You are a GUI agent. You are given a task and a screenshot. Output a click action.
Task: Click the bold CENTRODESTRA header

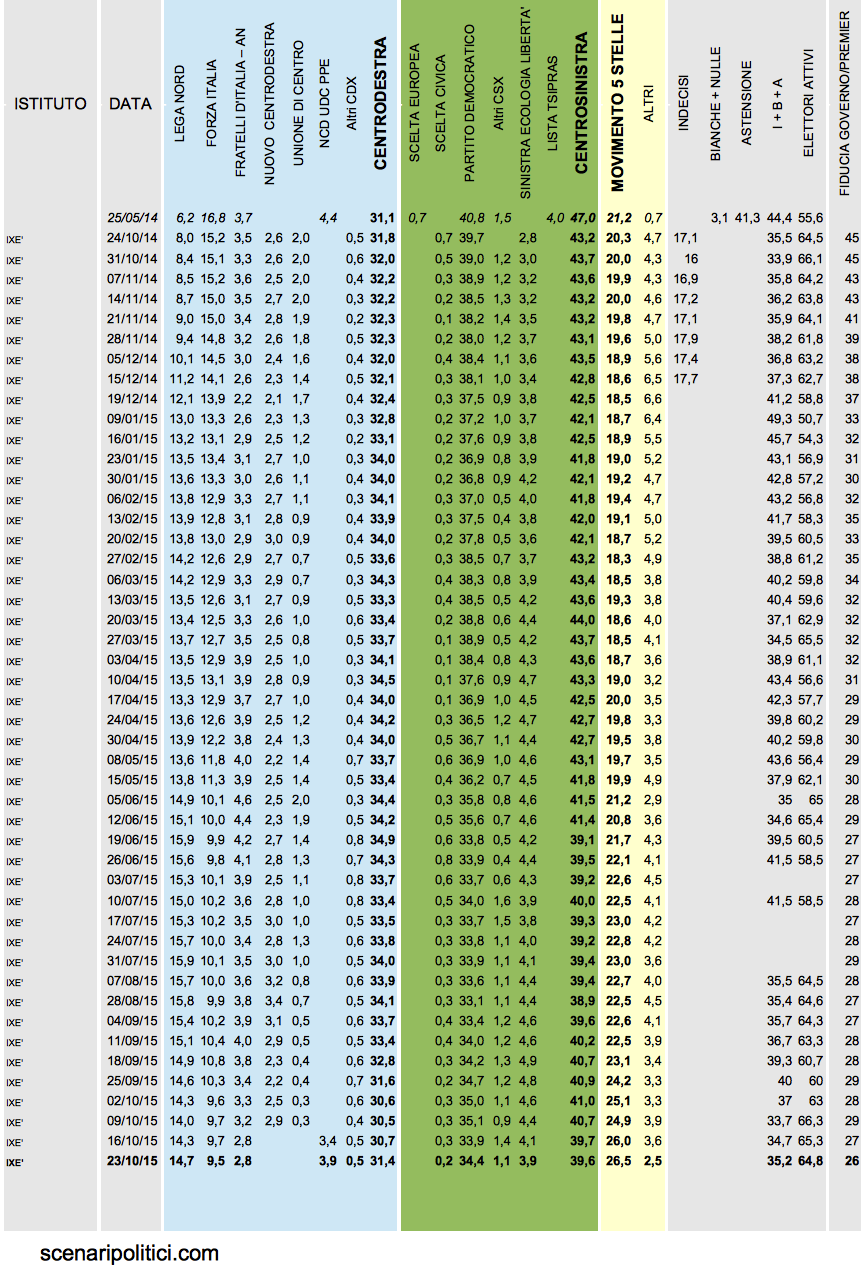click(x=380, y=104)
